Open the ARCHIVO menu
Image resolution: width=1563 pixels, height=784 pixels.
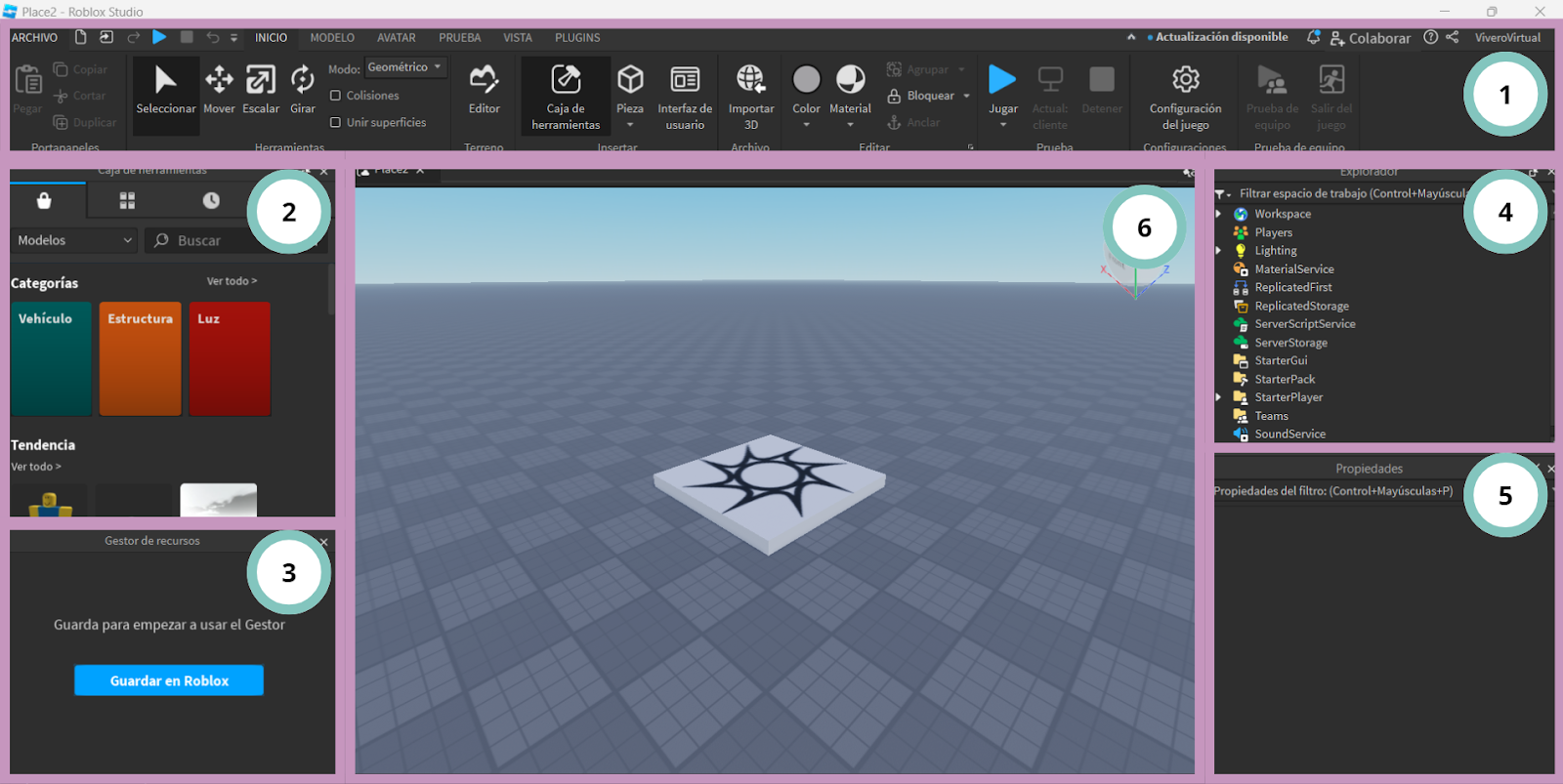[x=34, y=37]
